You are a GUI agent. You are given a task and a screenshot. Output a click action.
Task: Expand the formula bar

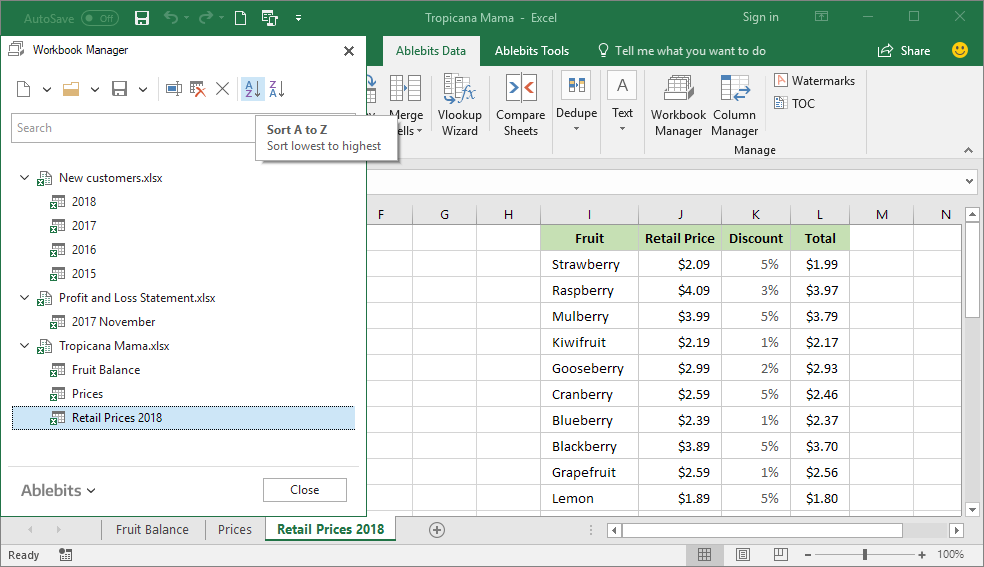tap(970, 181)
